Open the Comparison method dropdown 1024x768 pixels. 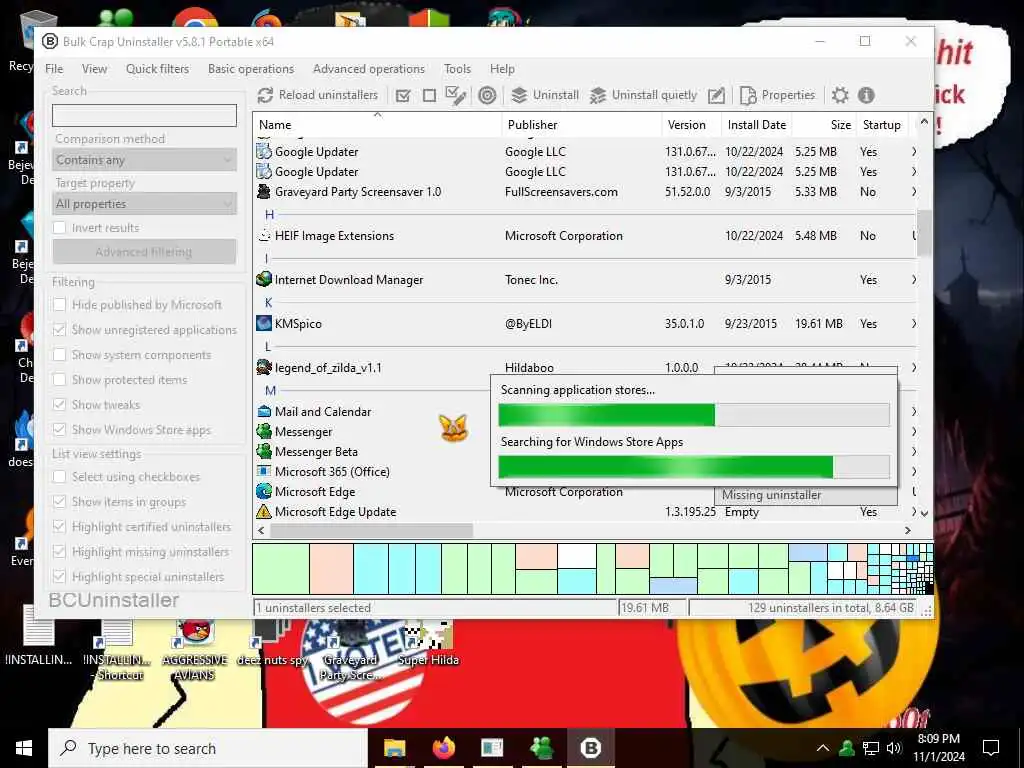point(144,160)
